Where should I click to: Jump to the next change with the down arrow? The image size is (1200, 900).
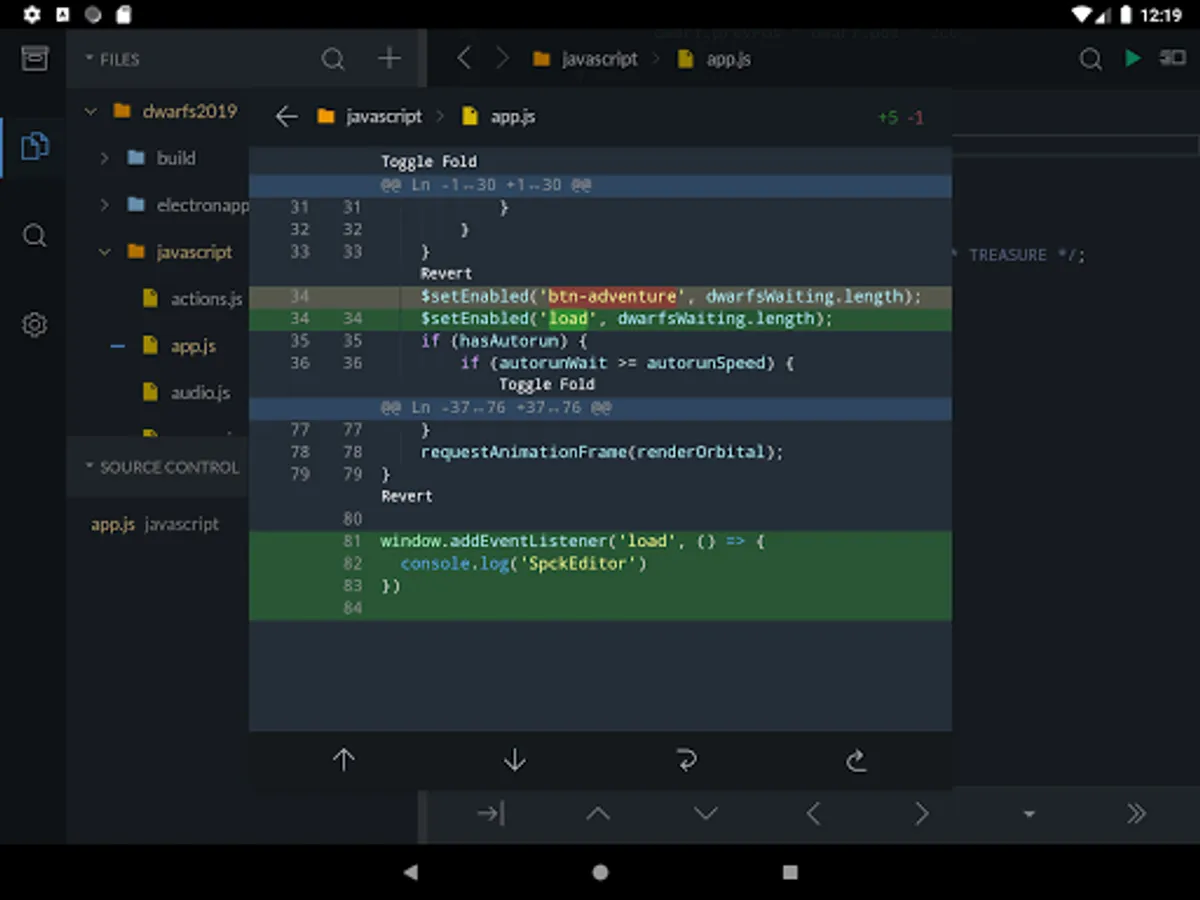click(x=514, y=761)
